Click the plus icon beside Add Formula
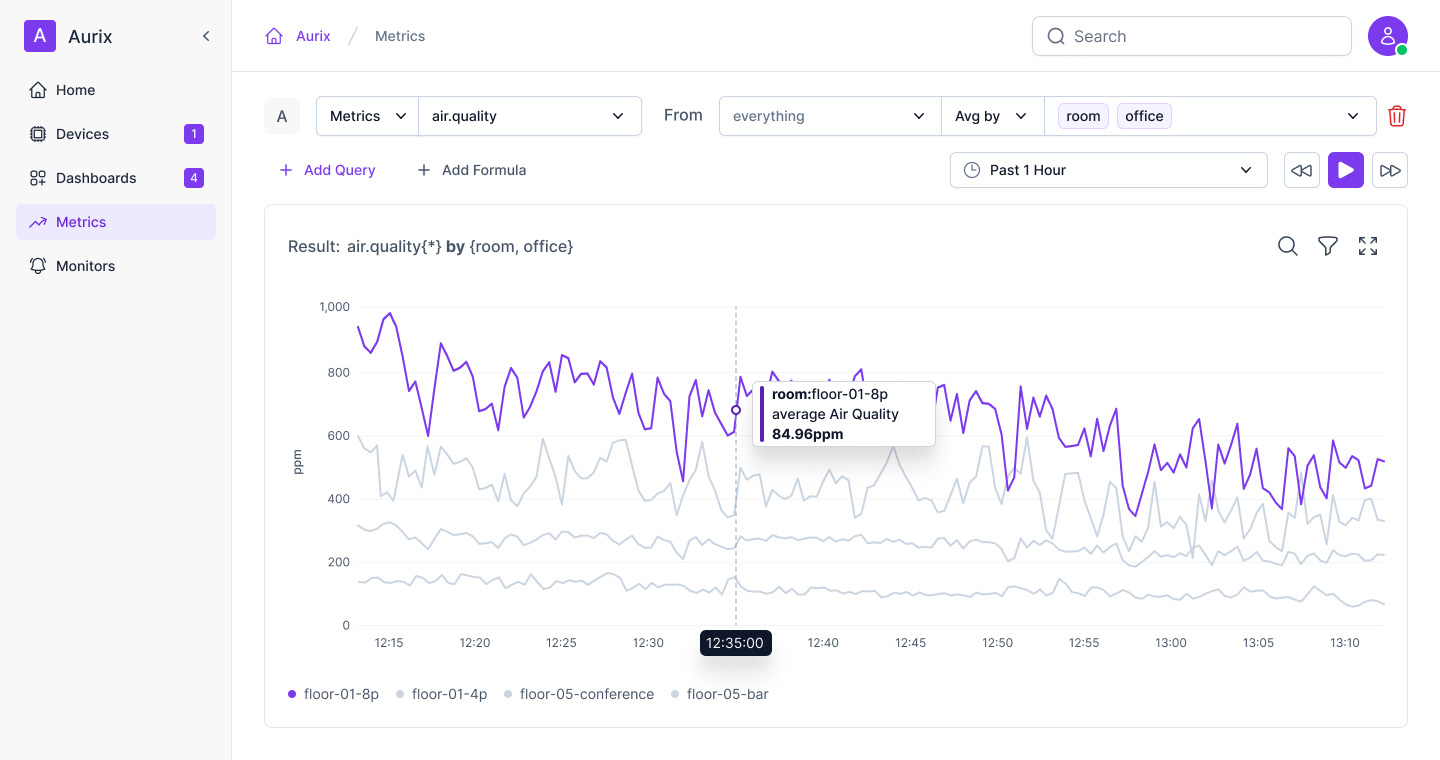This screenshot has width=1440, height=760. pyautogui.click(x=424, y=170)
